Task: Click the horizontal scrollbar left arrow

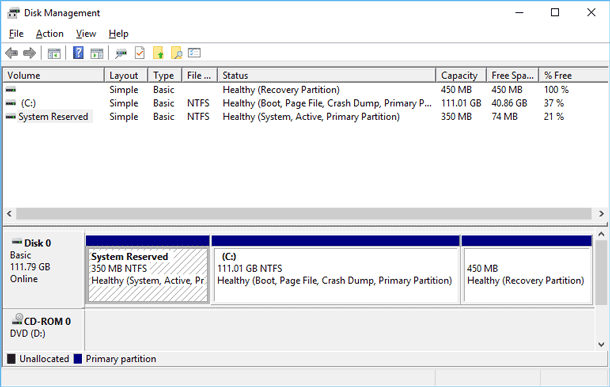Action: click(x=9, y=214)
